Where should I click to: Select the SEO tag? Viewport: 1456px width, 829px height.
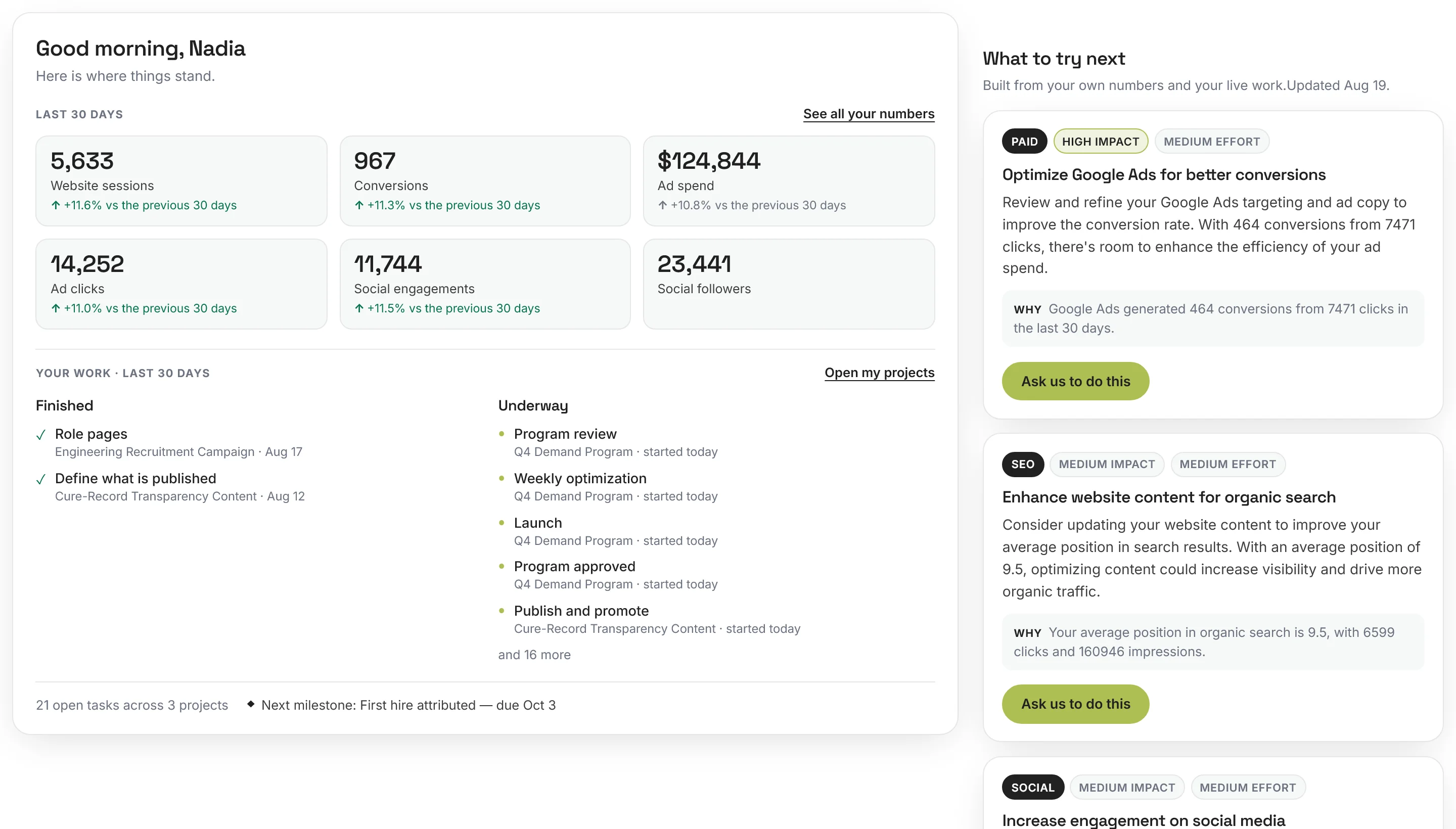point(1022,464)
